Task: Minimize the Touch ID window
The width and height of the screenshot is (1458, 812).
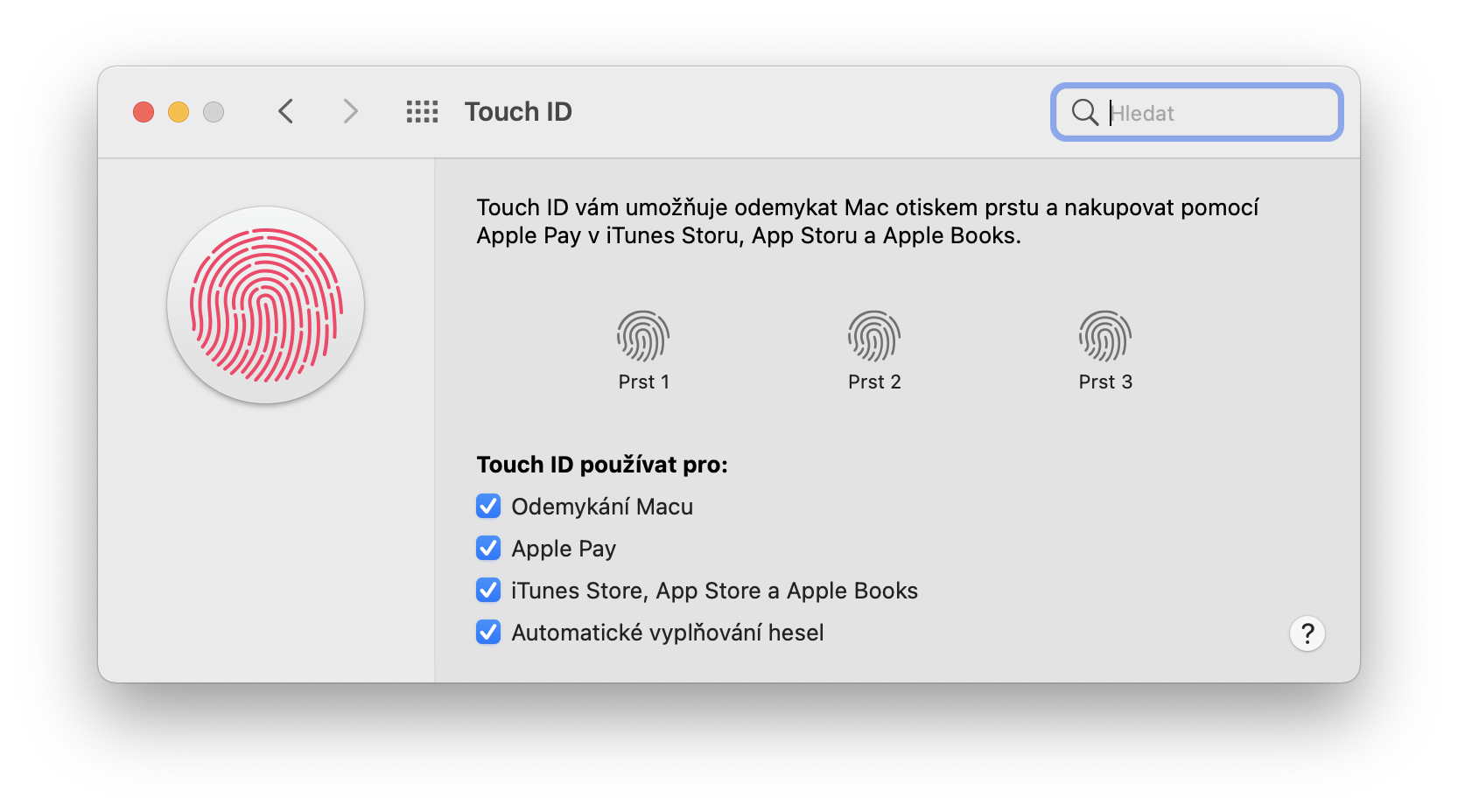Action: [179, 112]
